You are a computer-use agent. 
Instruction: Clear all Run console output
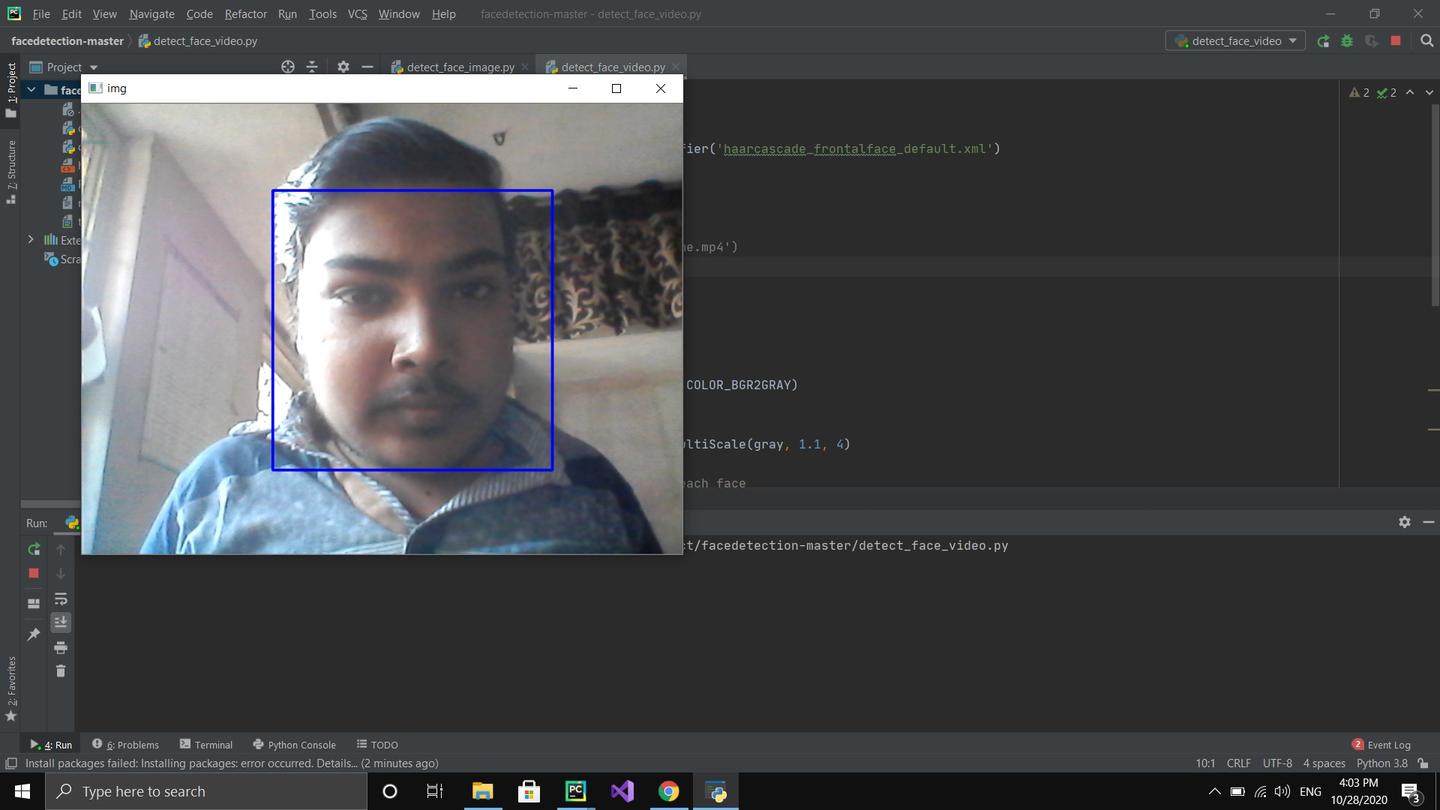[60, 671]
